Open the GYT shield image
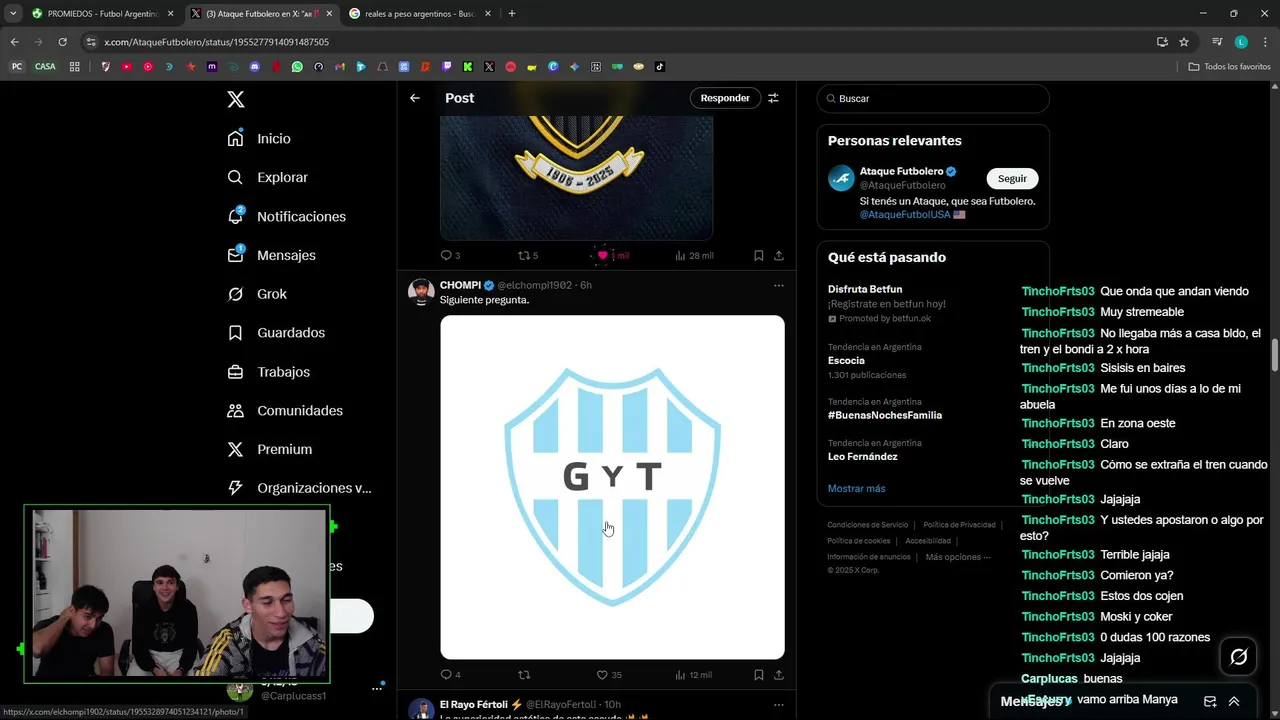This screenshot has width=1280, height=720. click(612, 487)
